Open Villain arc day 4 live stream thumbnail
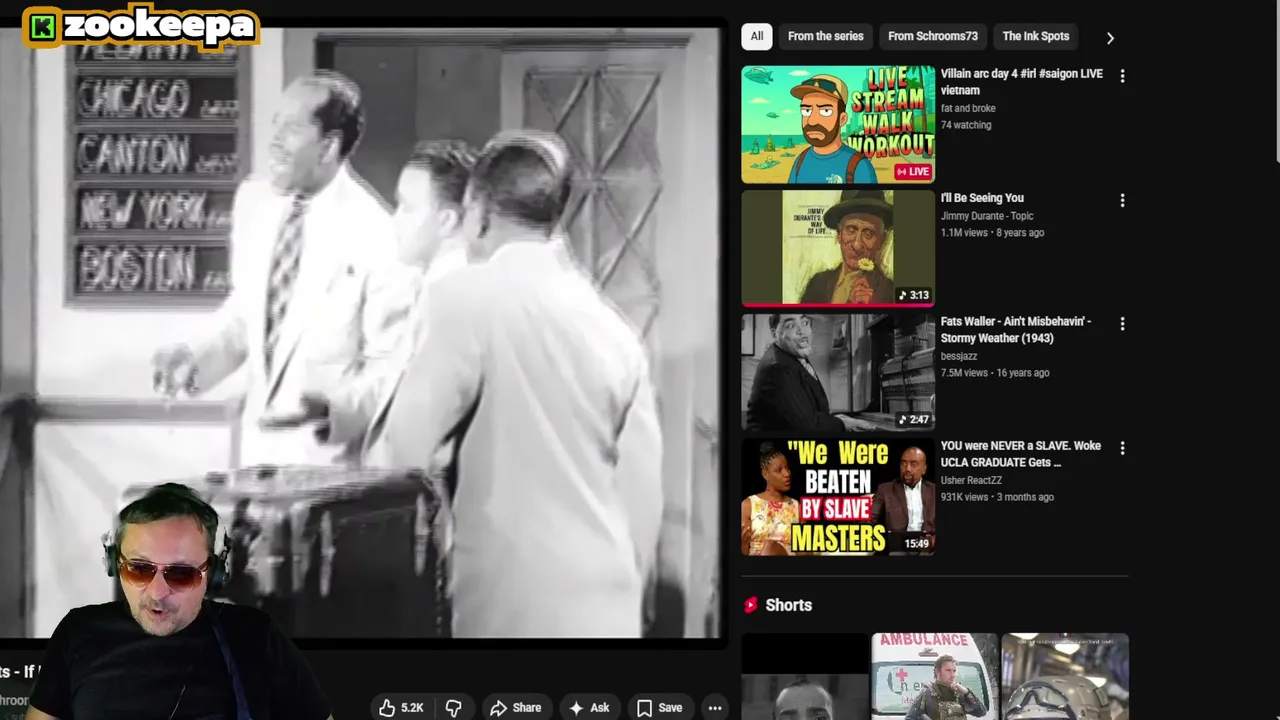The height and width of the screenshot is (720, 1280). pyautogui.click(x=838, y=125)
